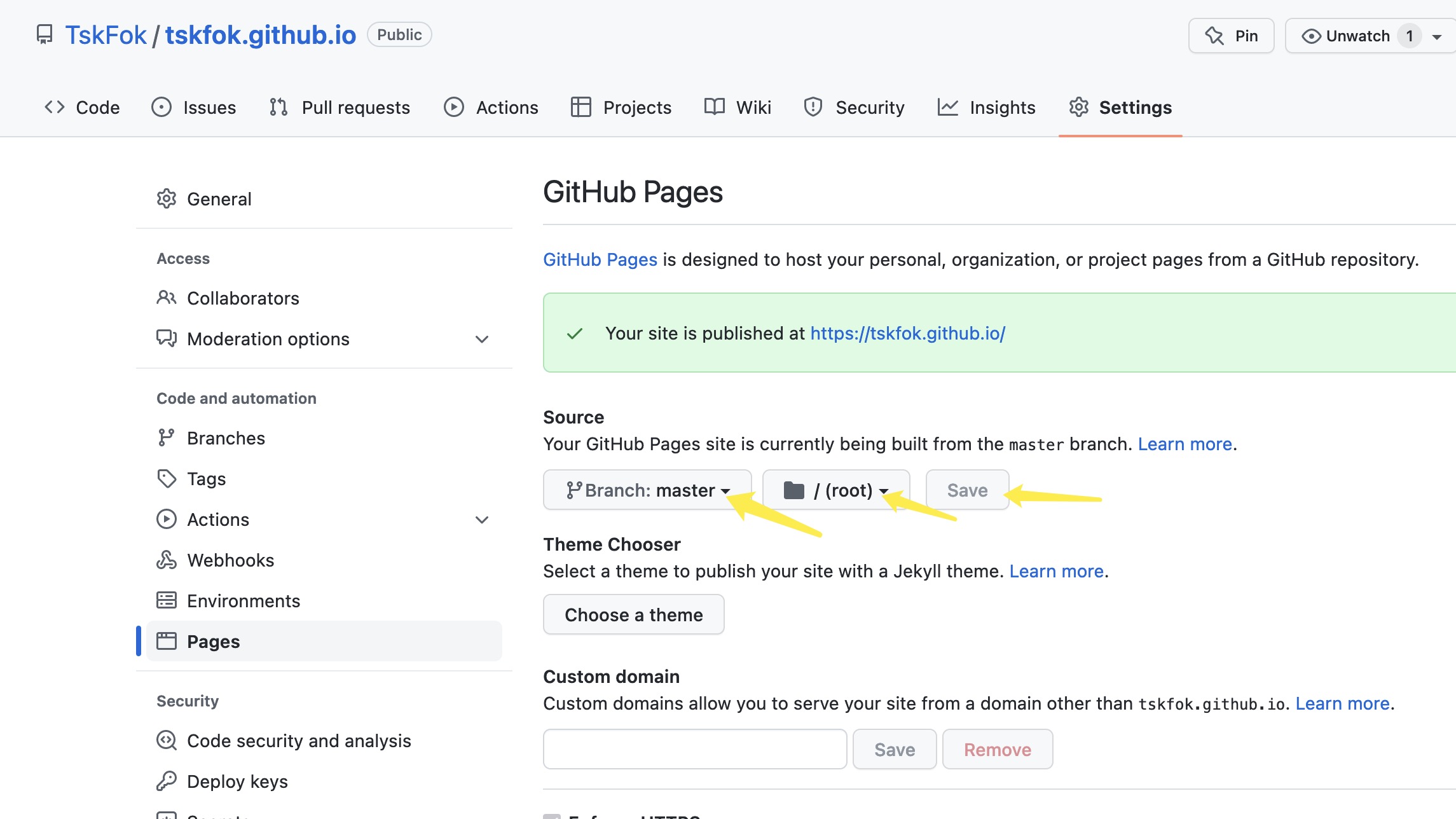Click the pull request icon

(x=278, y=107)
